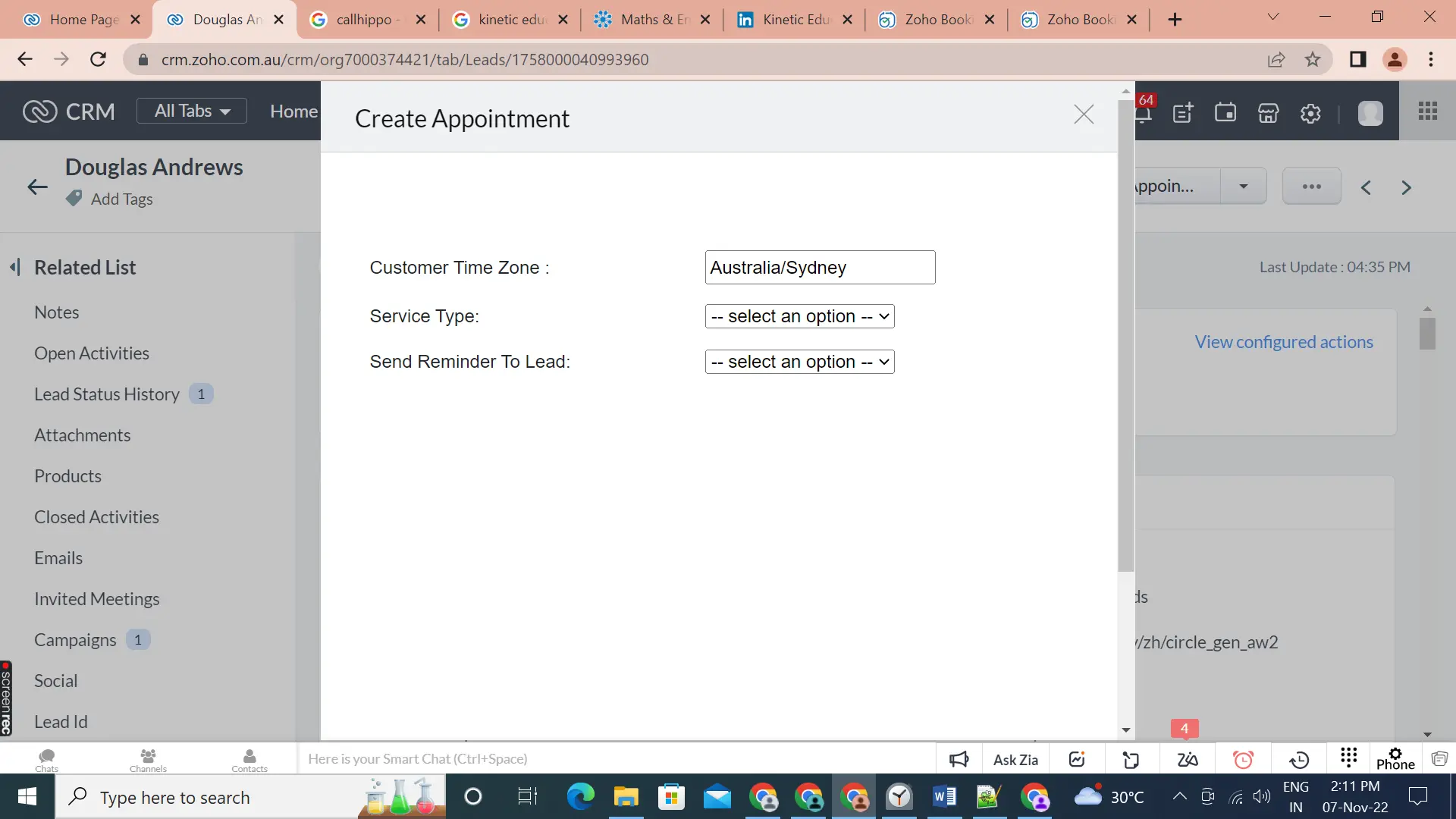Close the Create Appointment dialog
This screenshot has width=1456, height=819.
coord(1084,115)
